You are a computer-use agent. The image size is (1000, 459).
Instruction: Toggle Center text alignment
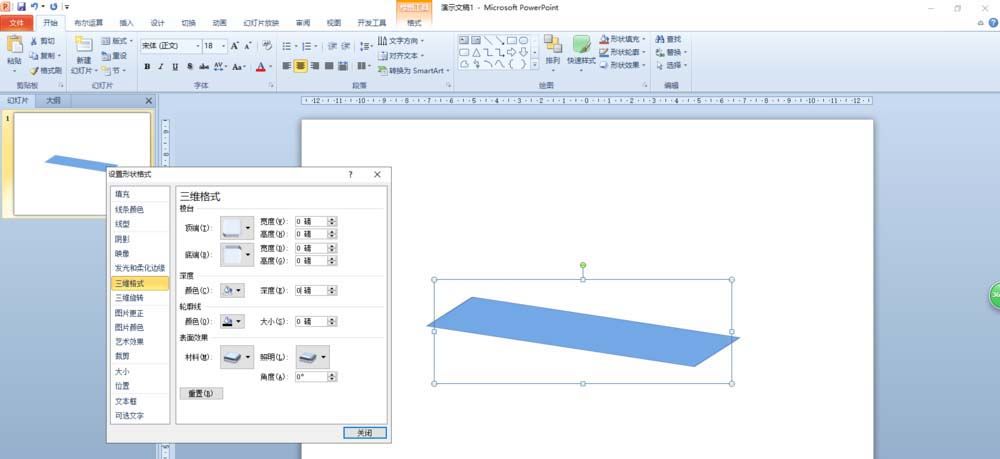(x=301, y=66)
